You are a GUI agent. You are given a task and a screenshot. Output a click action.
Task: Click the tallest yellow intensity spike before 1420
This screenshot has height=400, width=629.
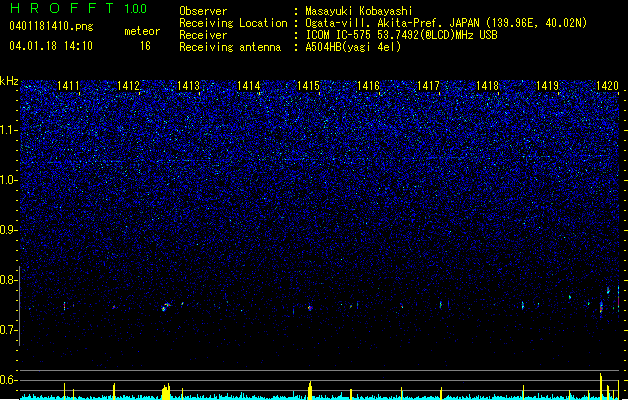click(x=601, y=386)
